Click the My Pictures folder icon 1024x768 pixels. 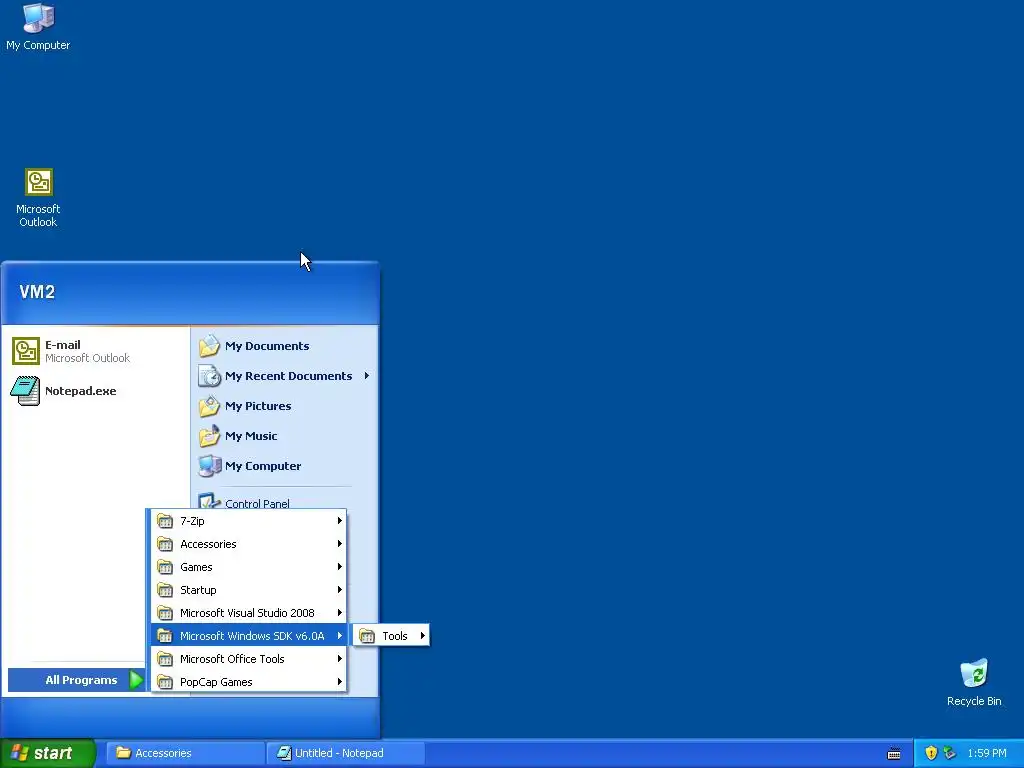210,406
